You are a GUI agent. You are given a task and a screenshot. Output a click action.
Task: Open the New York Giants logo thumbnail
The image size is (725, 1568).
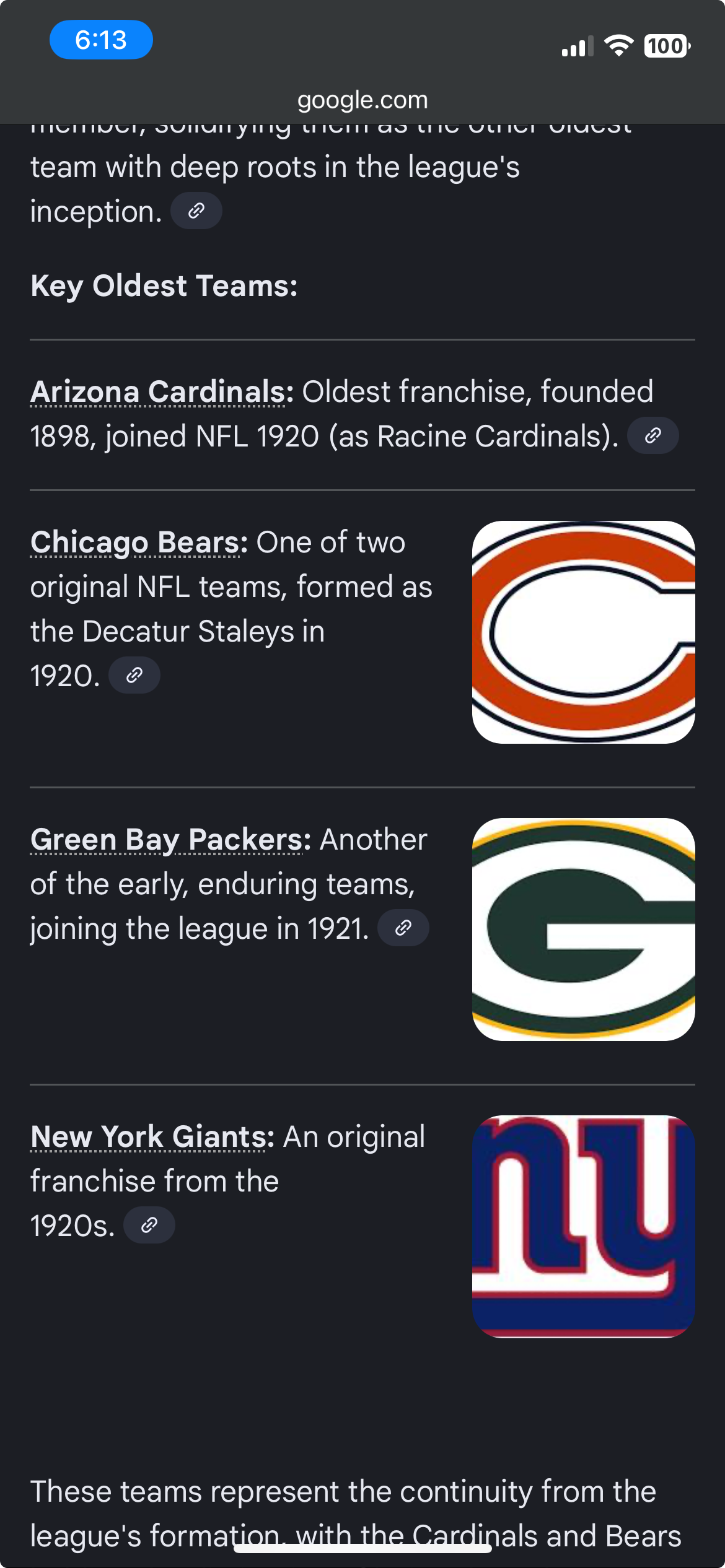tap(583, 1227)
